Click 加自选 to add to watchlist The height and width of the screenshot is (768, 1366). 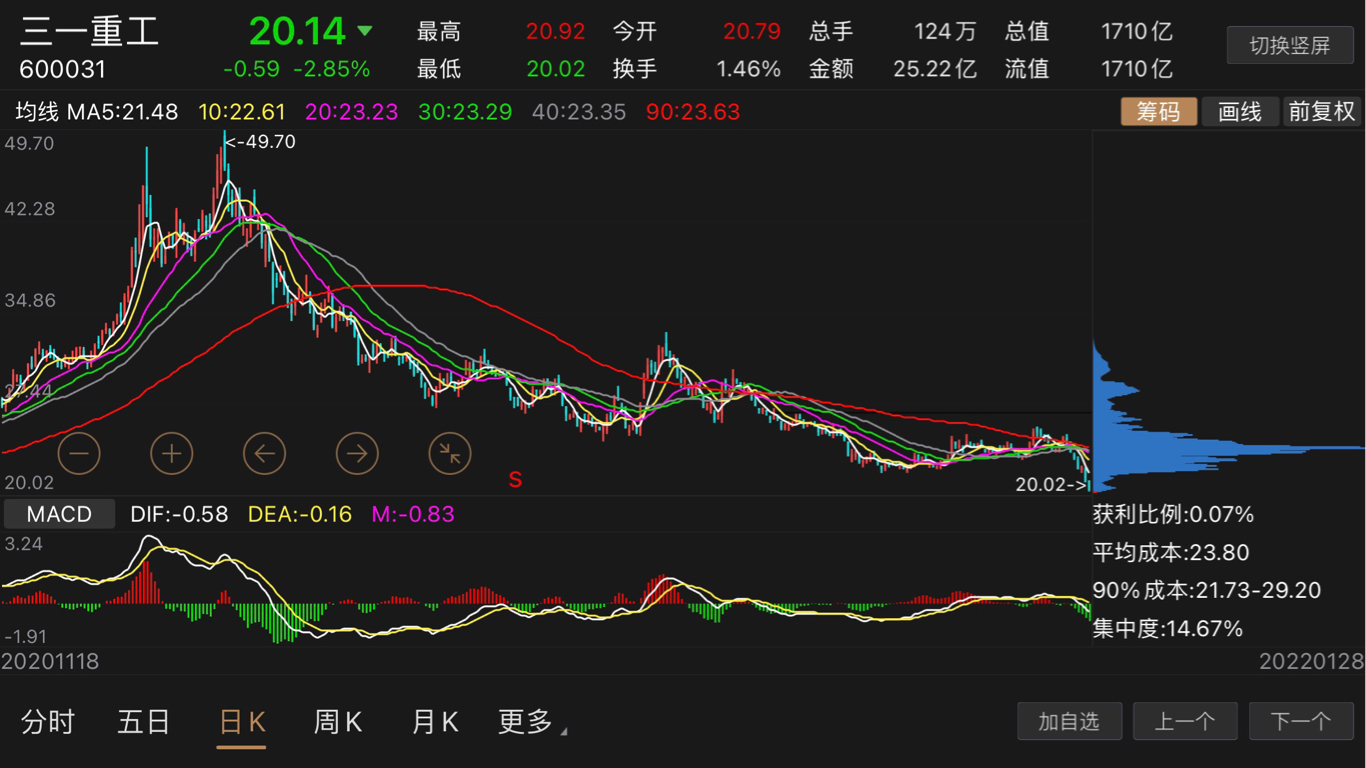(1069, 721)
